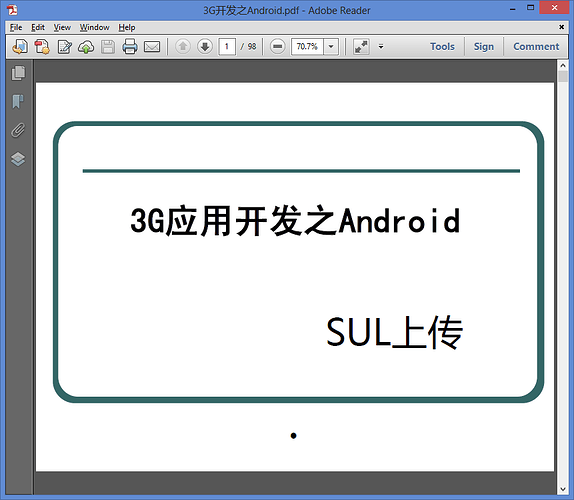Toggle the Attachments paperclip panel
Viewport: 574px width, 500px height.
(18, 130)
